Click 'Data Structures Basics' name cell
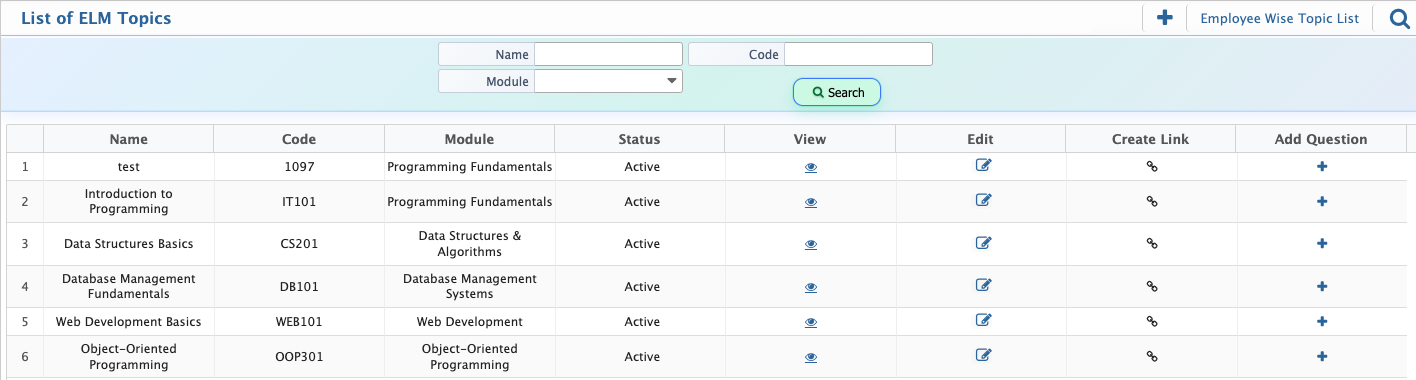 pos(129,244)
